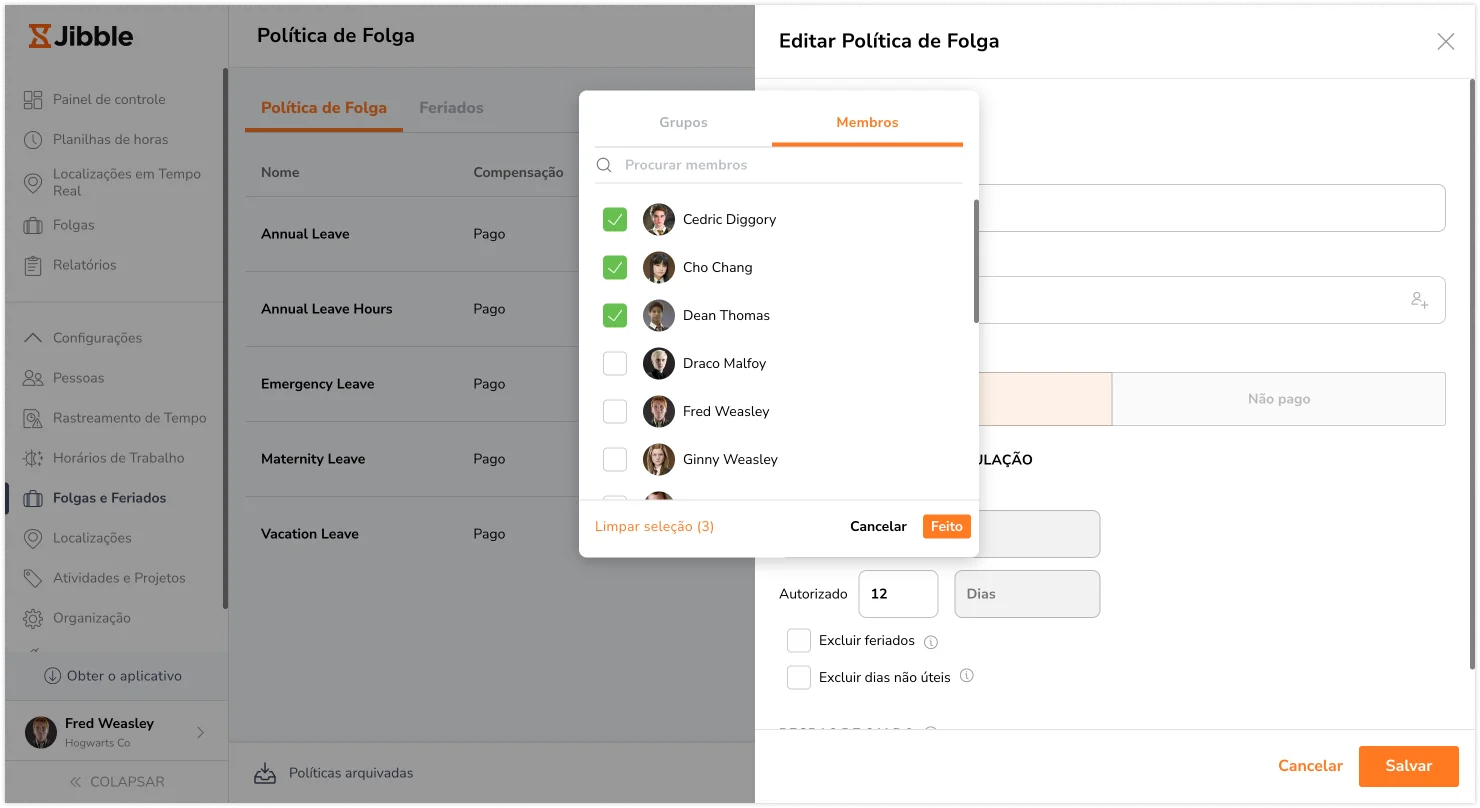Expand Fred Weasley profile menu arrow
This screenshot has height=808, width=1480.
pyautogui.click(x=200, y=732)
